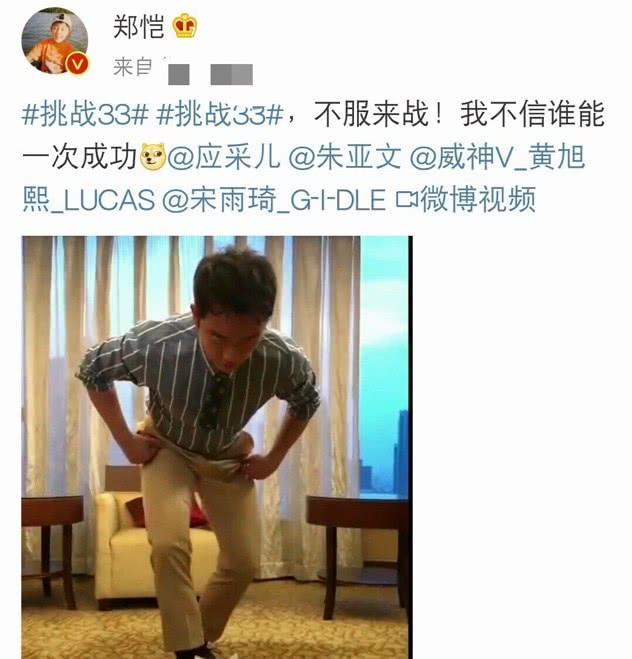The height and width of the screenshot is (659, 632).
Task: Tap the gold crown membership icon
Action: point(185,26)
